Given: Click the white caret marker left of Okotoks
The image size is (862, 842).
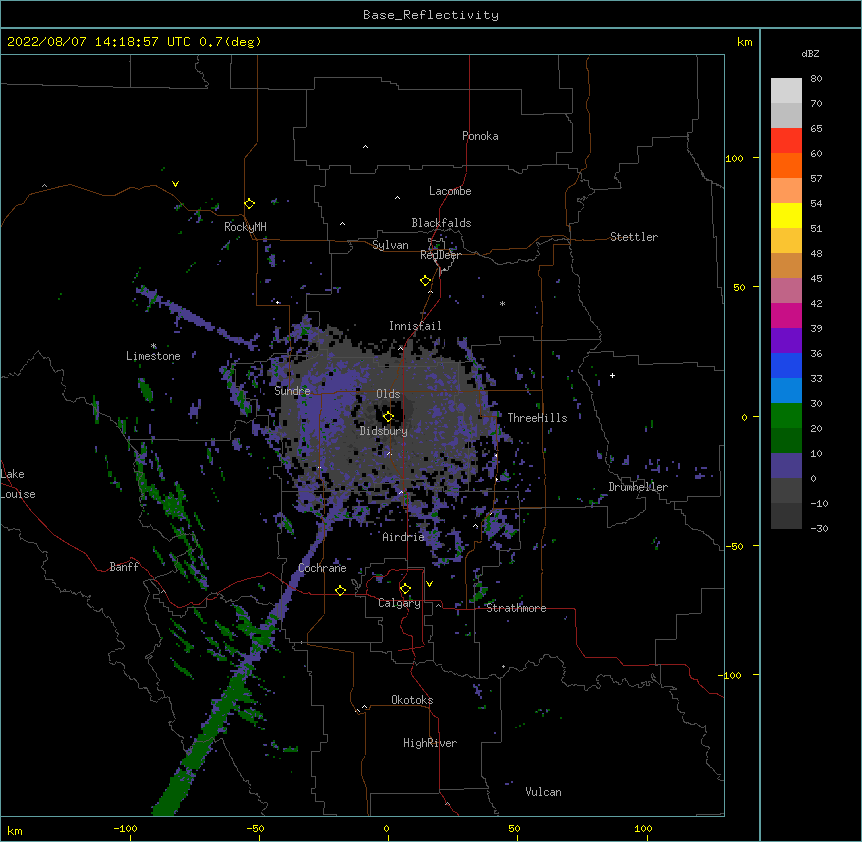Looking at the screenshot, I should point(364,707).
